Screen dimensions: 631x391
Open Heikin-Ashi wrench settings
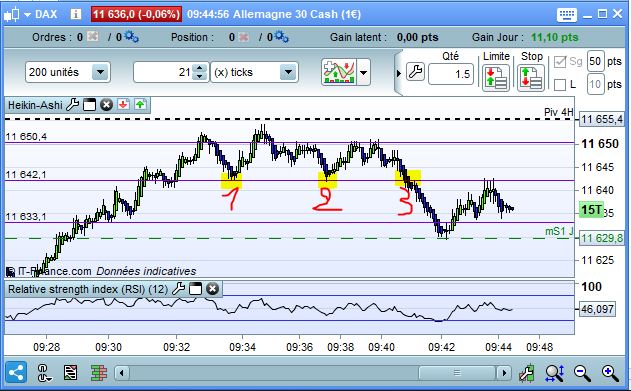coord(72,105)
